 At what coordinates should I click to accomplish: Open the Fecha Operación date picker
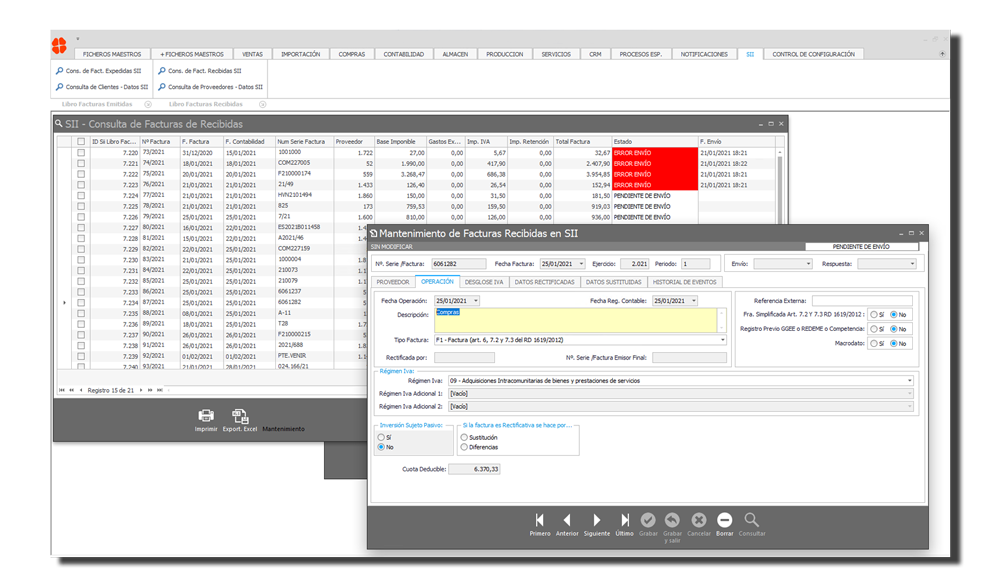[x=475, y=301]
